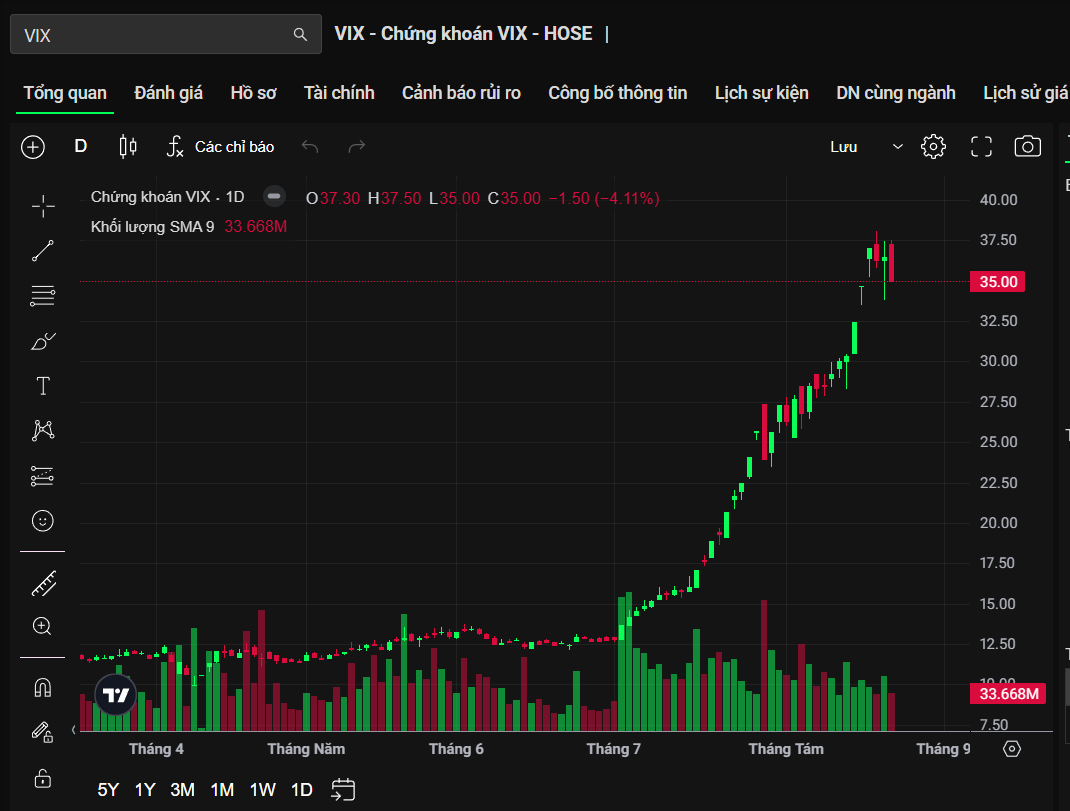Click the 33.668M volume label
Screen dimensions: 1070x811
pos(1008,694)
